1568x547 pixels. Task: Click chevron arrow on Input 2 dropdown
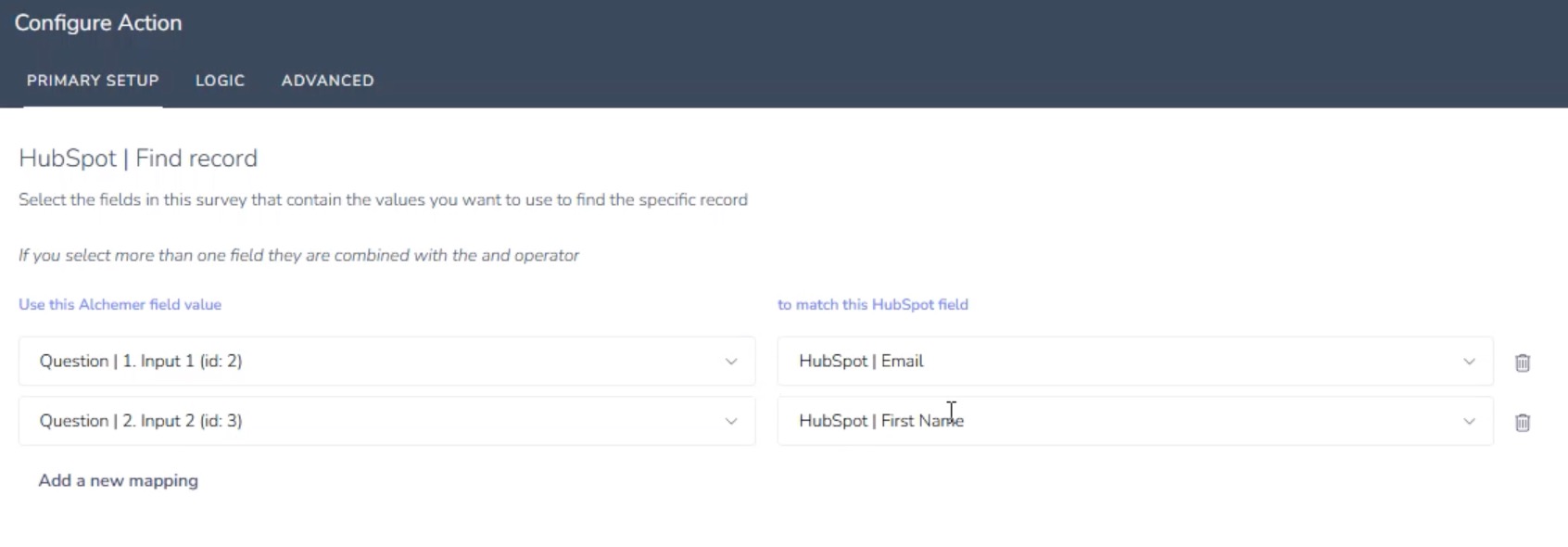[x=731, y=422]
